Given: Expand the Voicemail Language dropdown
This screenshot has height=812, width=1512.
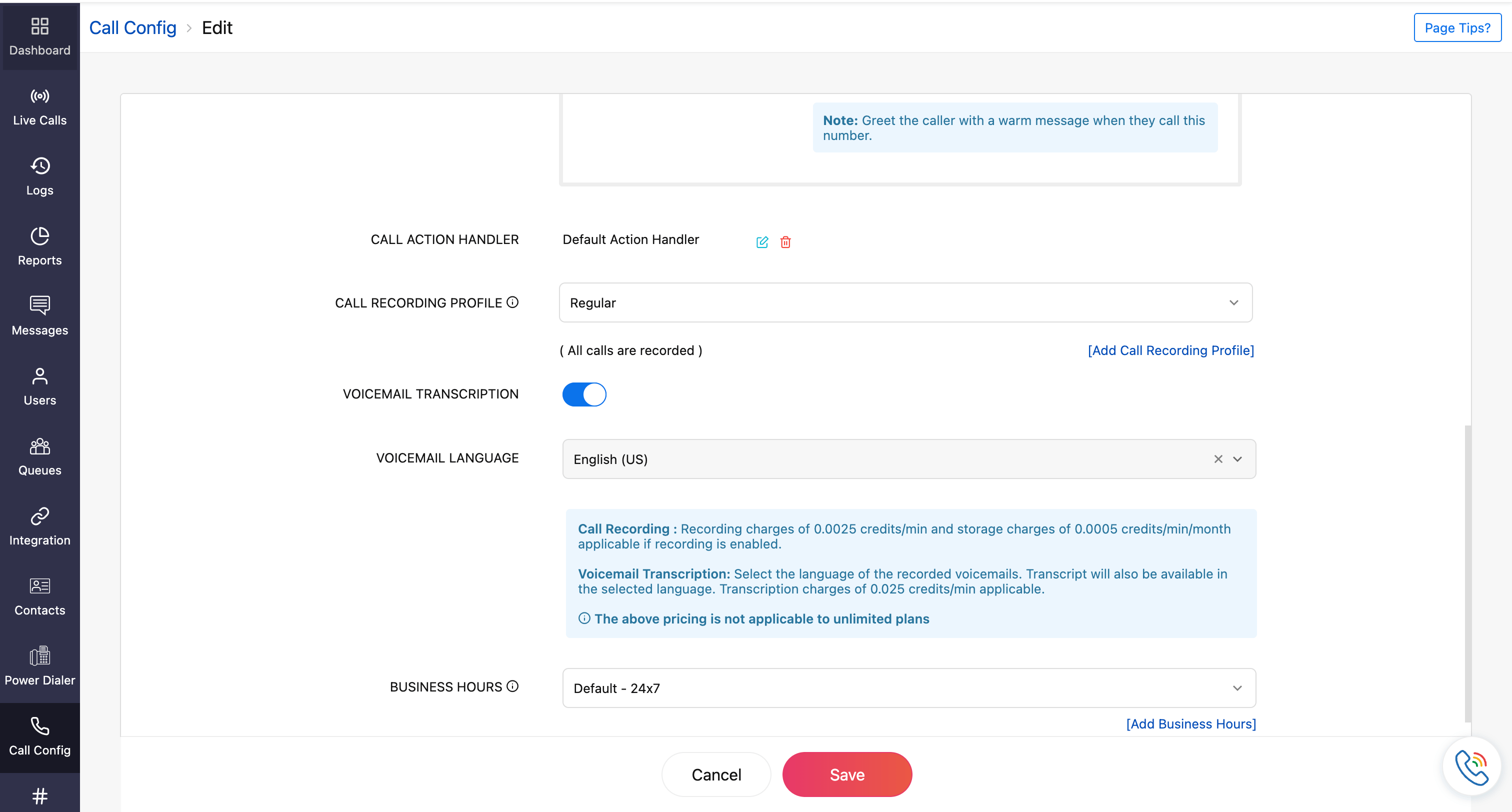Looking at the screenshot, I should pos(1238,458).
